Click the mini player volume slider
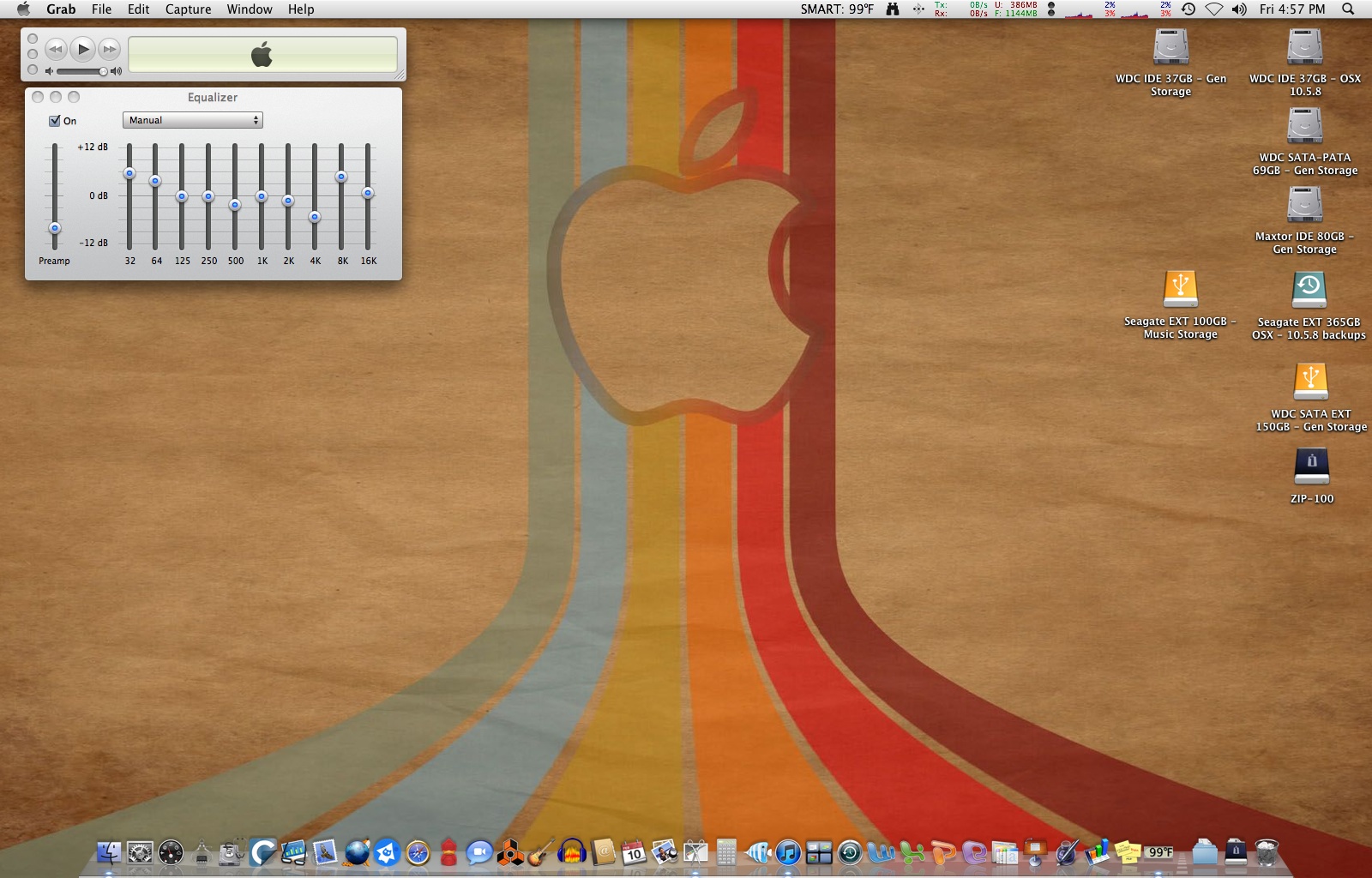The height and width of the screenshot is (878, 1372). 81,71
